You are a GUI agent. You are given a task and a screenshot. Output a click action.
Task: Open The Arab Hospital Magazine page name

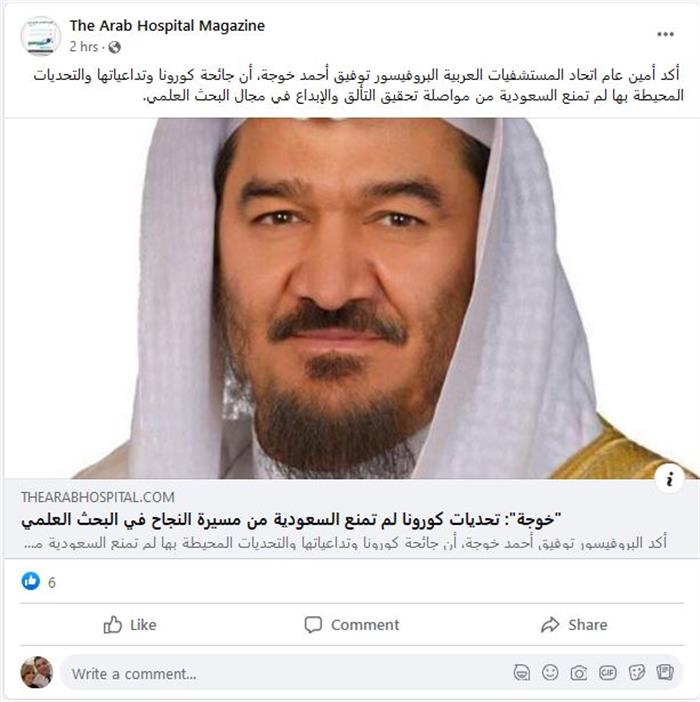[x=167, y=26]
